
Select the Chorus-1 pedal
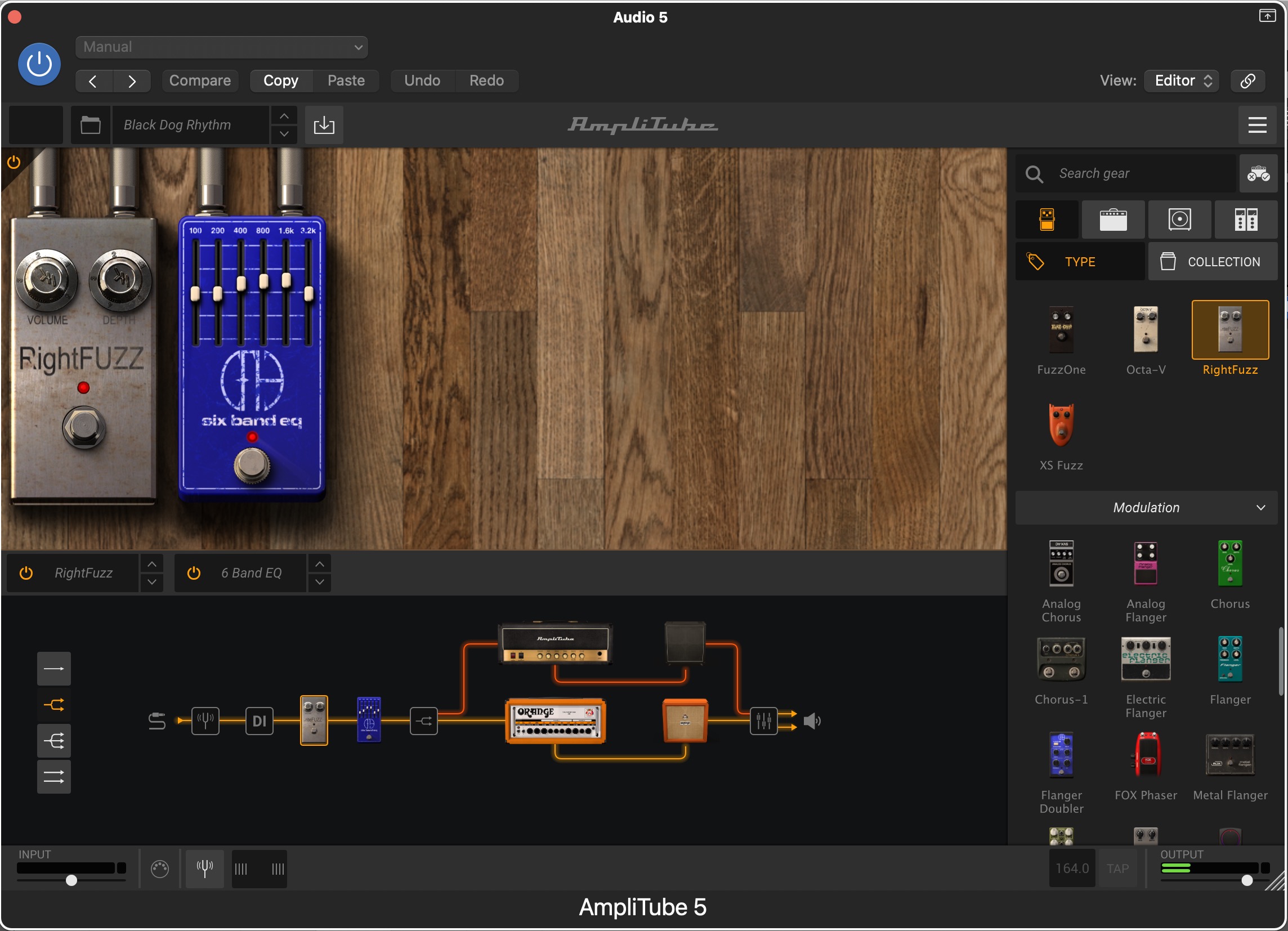click(x=1061, y=659)
